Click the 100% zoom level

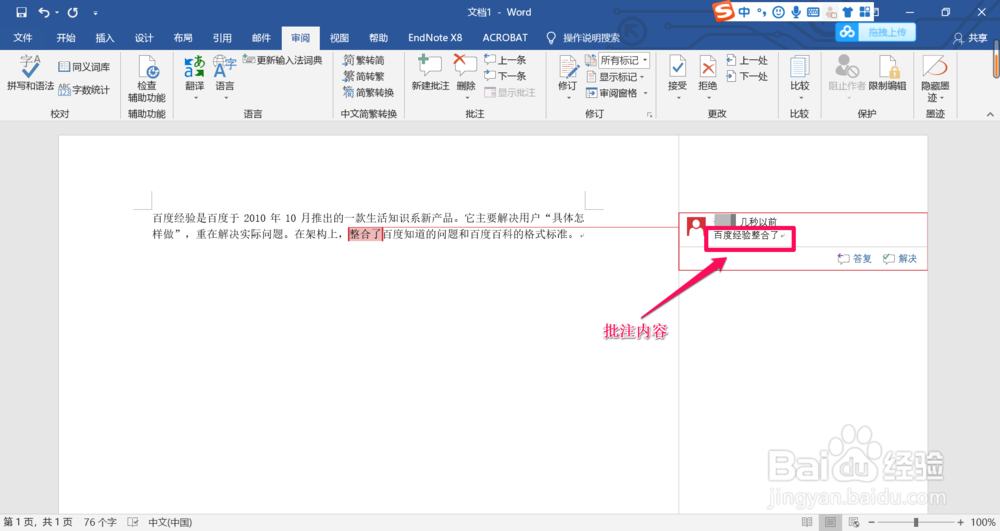point(983,522)
